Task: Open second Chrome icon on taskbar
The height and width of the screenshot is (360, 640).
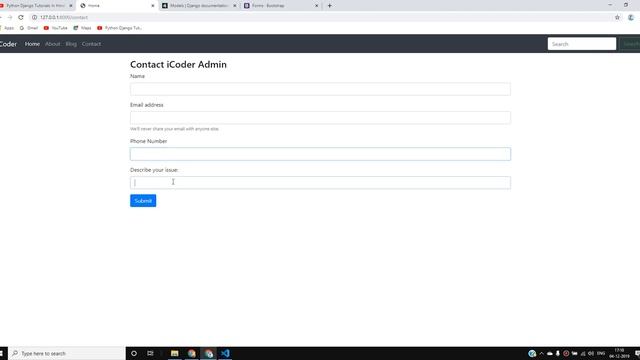Action: (209, 353)
